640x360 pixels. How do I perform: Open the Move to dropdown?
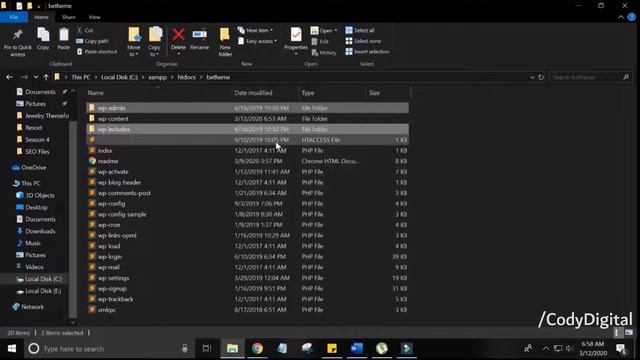pos(134,42)
